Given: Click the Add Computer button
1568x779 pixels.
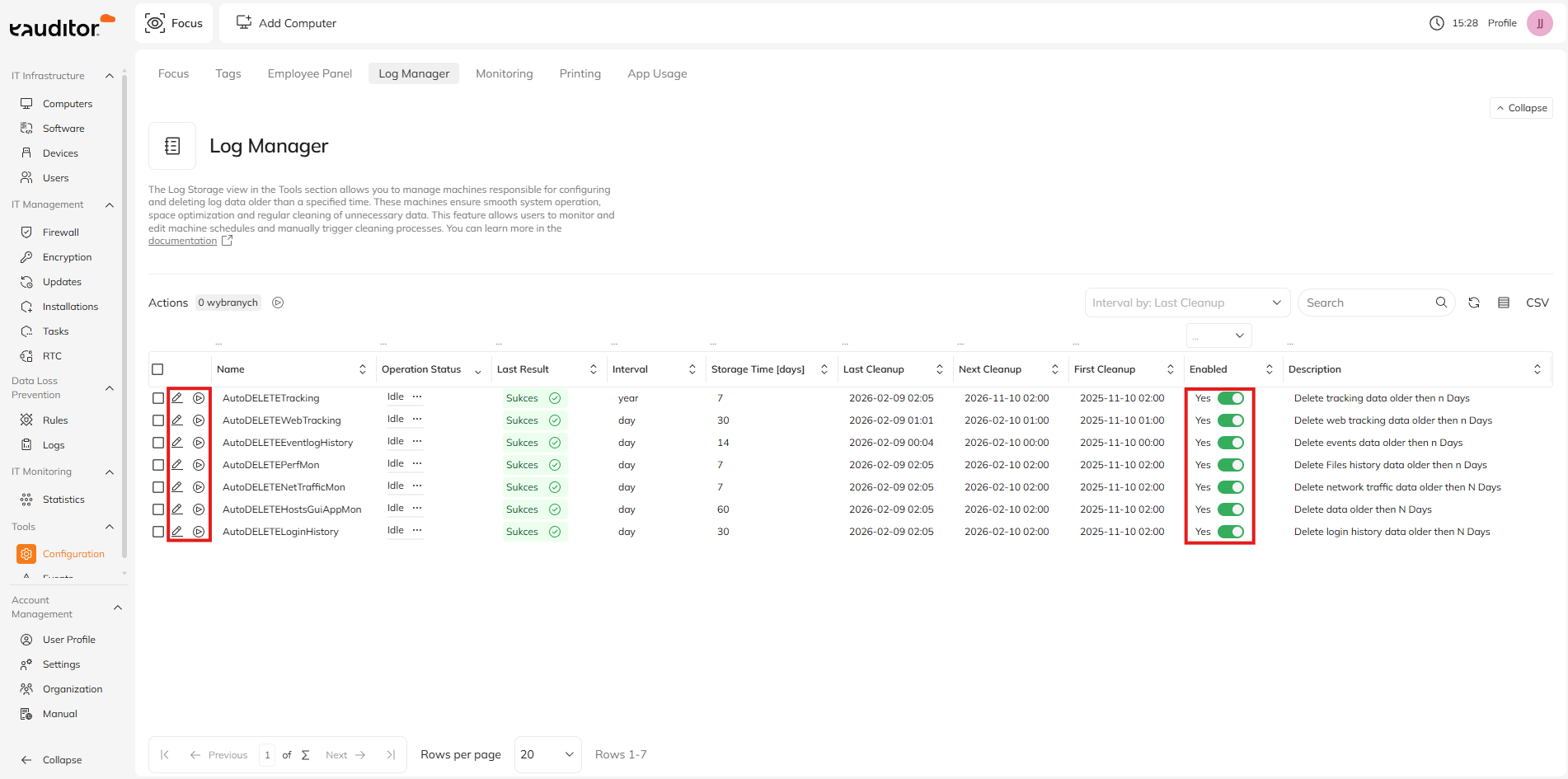Looking at the screenshot, I should click(x=287, y=23).
